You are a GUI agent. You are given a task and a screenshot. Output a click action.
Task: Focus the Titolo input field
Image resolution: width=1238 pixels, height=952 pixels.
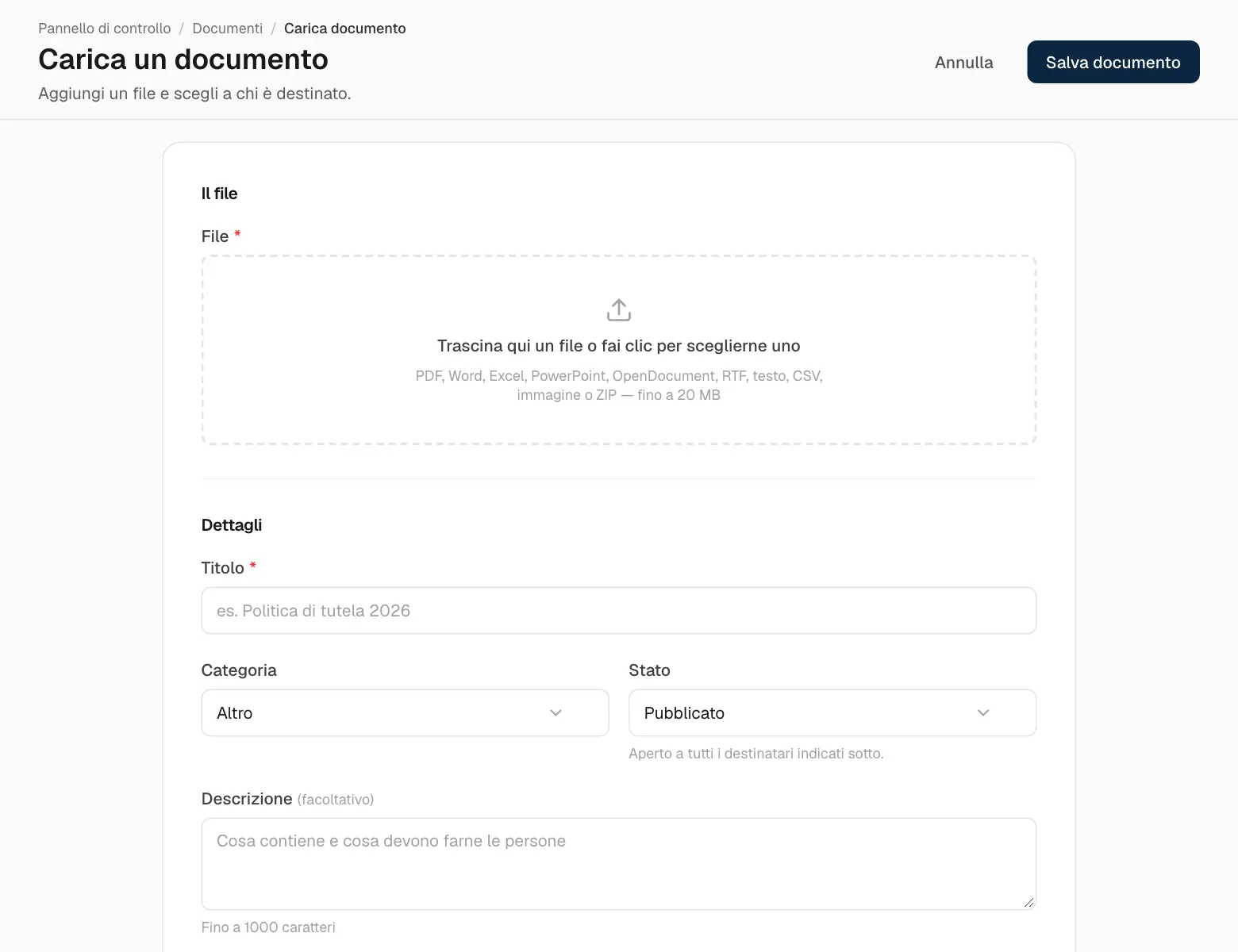click(x=619, y=611)
